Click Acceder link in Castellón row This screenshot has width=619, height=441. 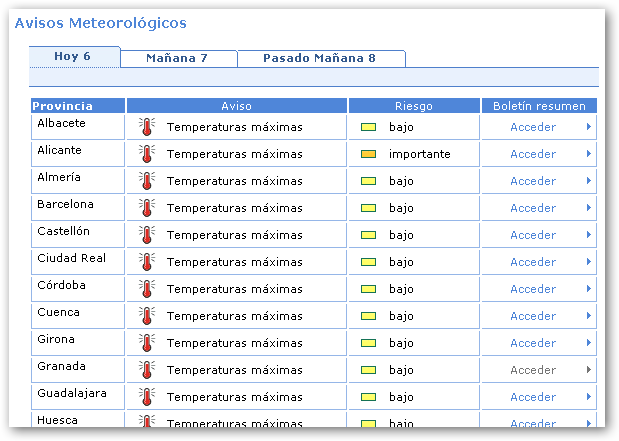point(533,235)
